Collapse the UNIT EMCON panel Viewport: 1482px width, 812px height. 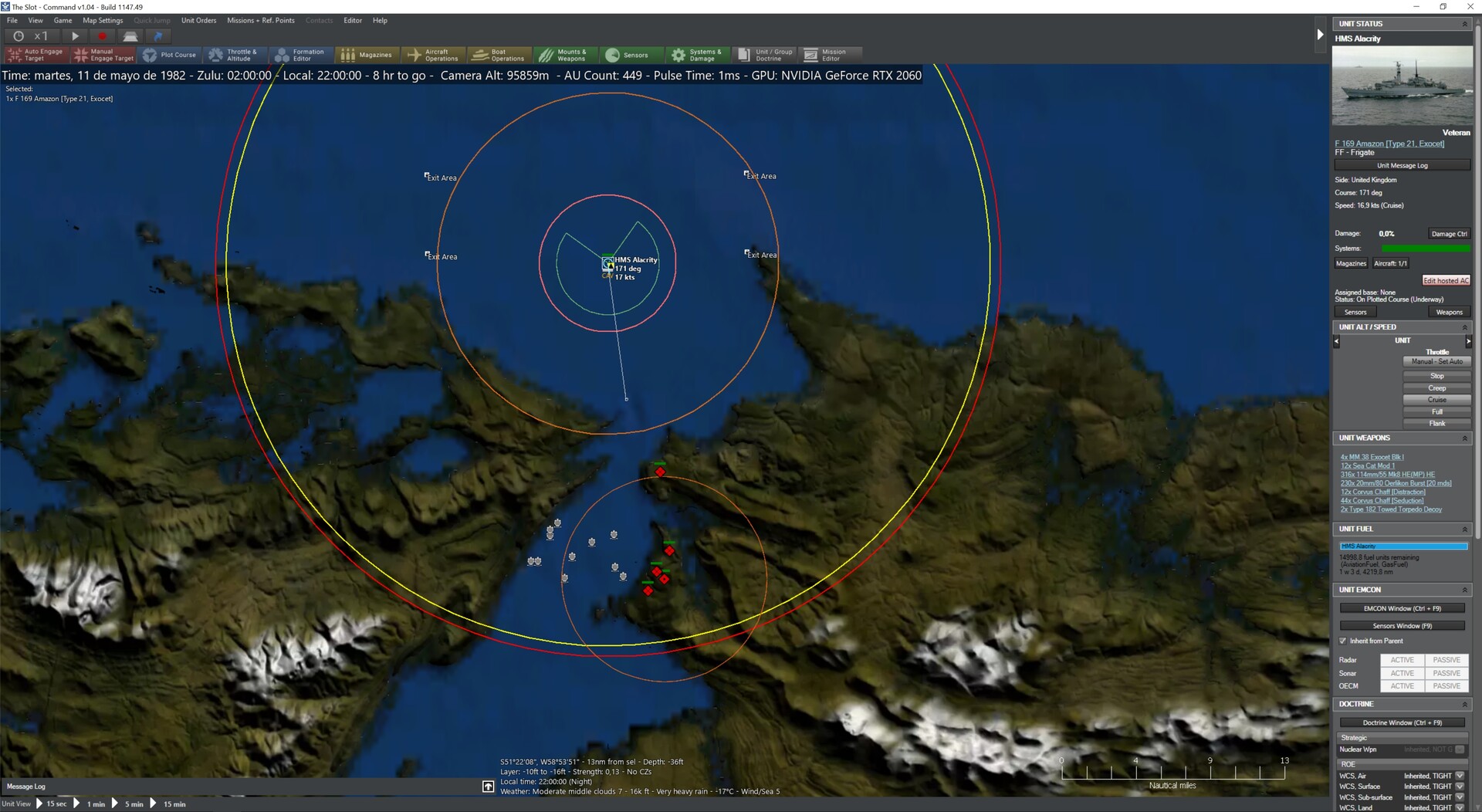click(1464, 590)
